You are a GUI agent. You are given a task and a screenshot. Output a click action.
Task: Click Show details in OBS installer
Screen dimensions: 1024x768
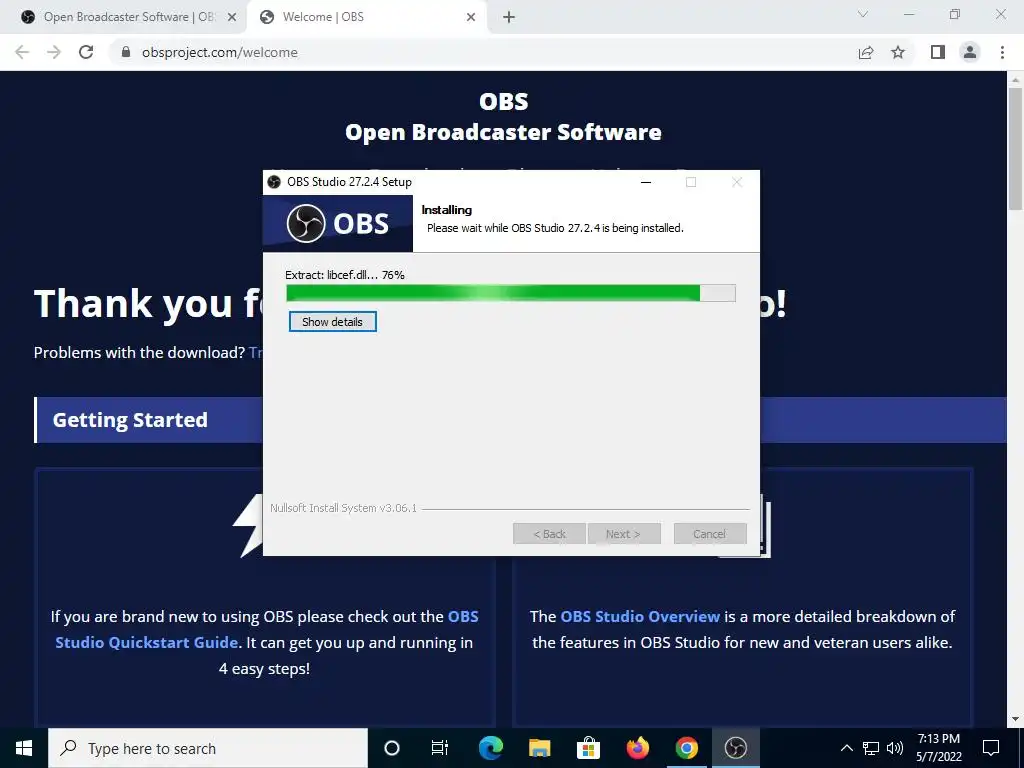332,321
